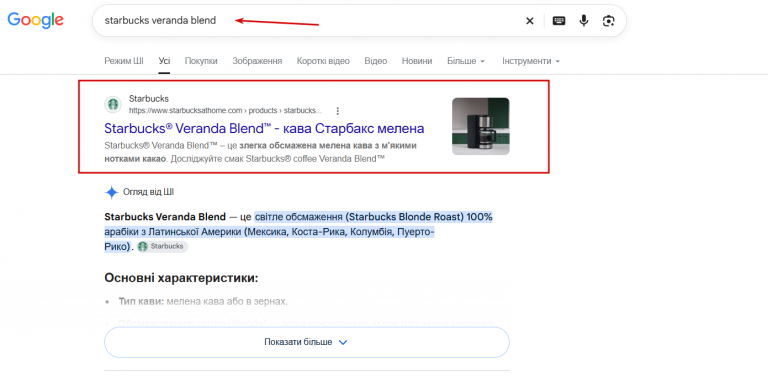This screenshot has height=382, width=768.
Task: Open the Короткі відео tab
Action: pyautogui.click(x=323, y=61)
